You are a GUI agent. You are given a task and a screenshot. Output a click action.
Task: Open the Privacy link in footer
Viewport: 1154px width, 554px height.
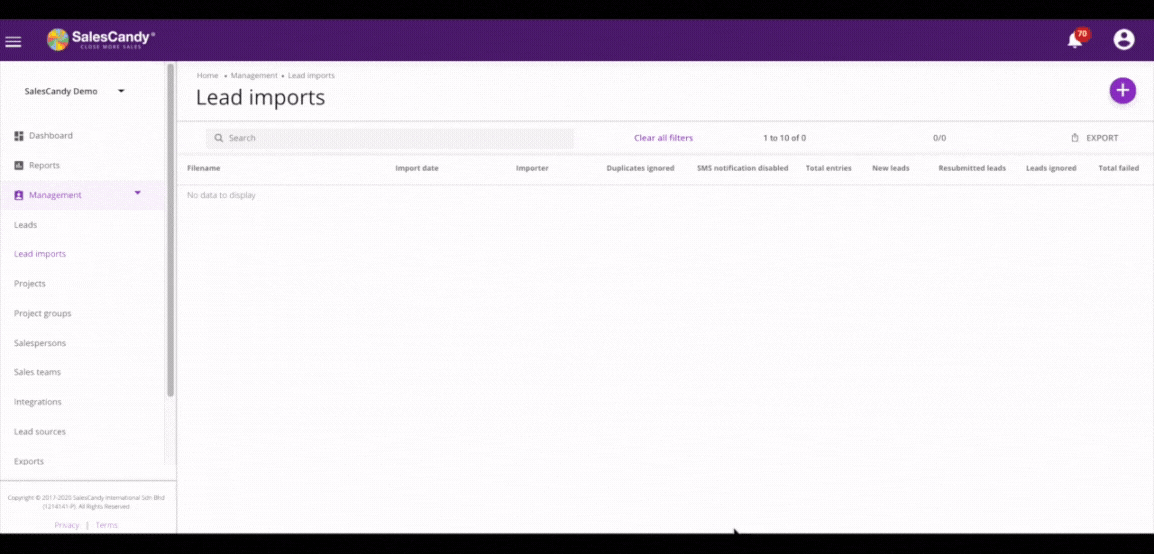click(67, 525)
